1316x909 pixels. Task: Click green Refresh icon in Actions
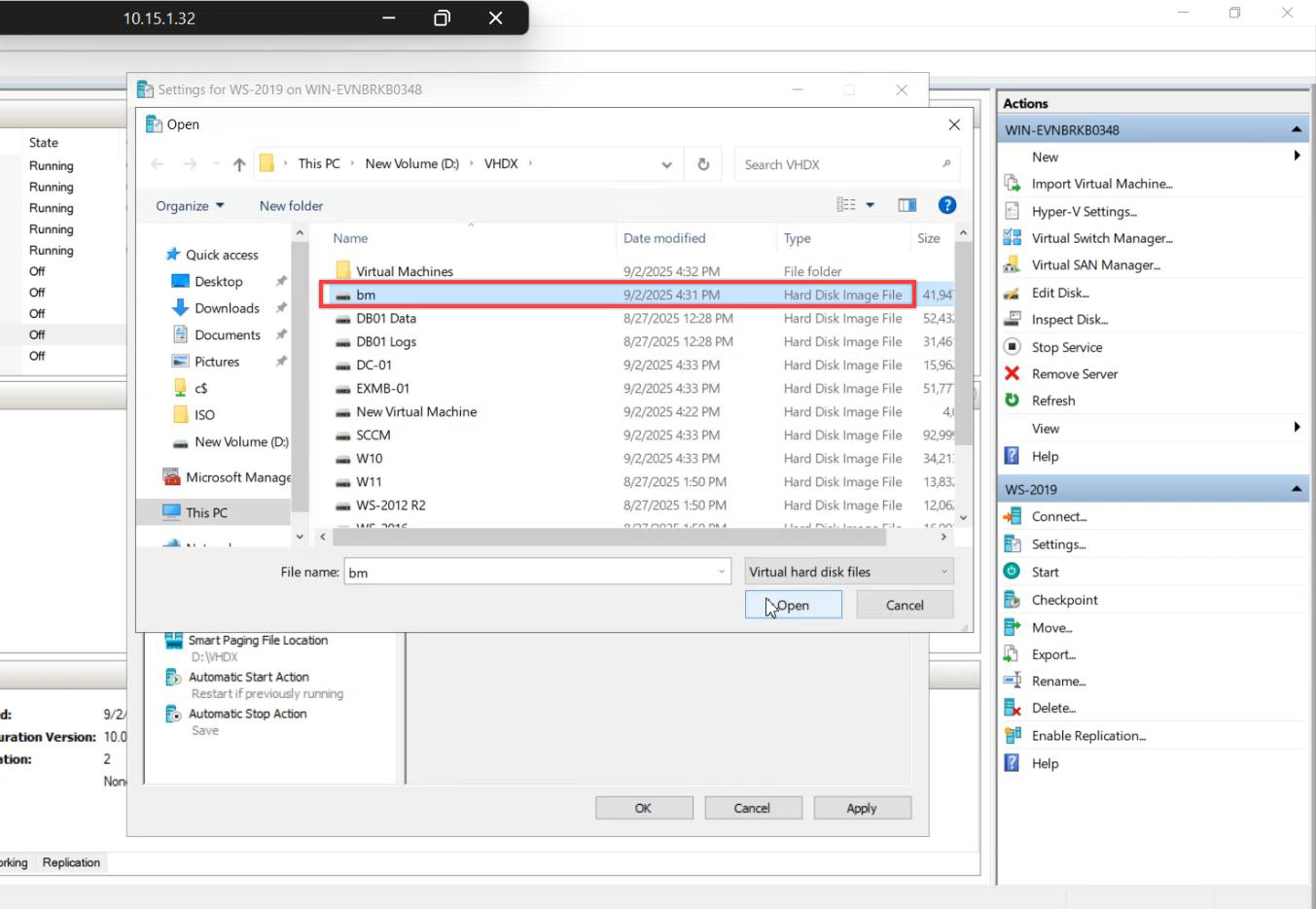pos(1012,401)
